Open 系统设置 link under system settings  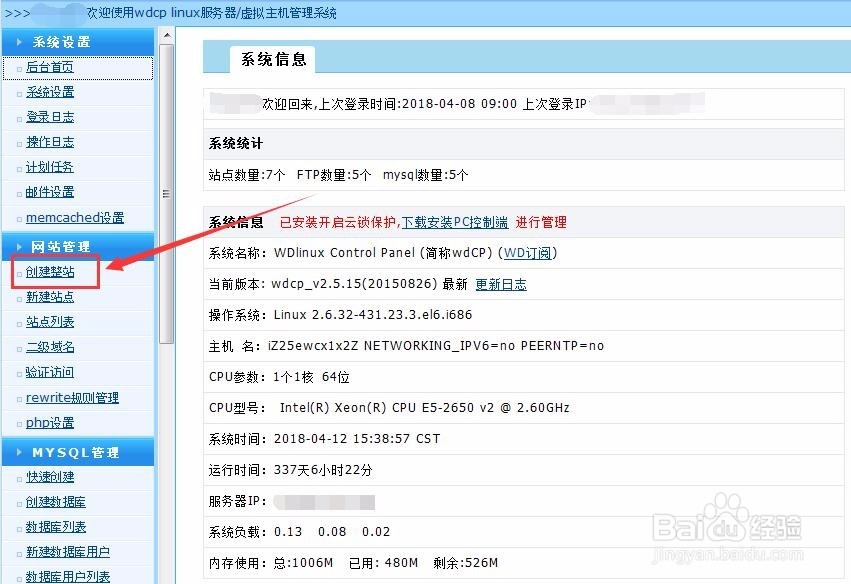pyautogui.click(x=50, y=92)
